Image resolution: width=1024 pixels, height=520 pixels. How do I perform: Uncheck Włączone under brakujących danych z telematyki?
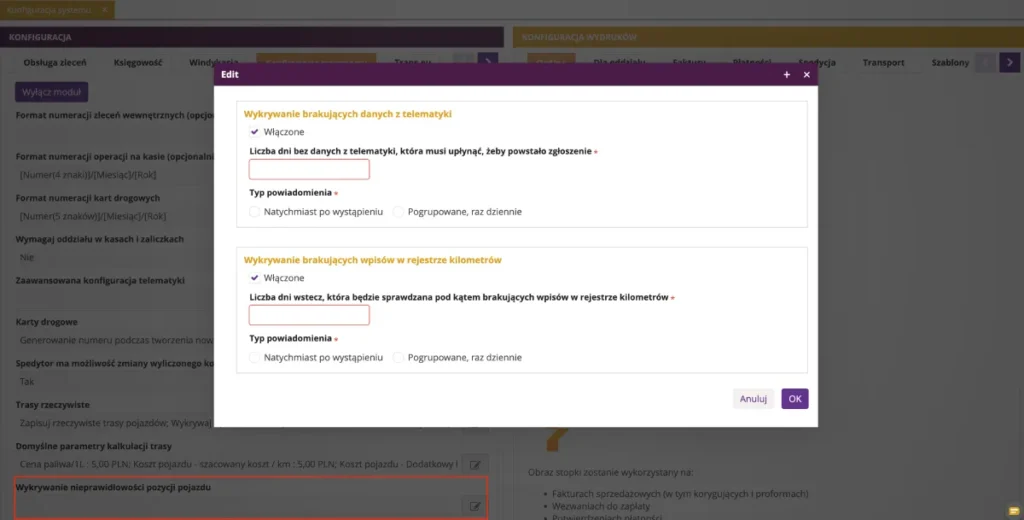[255, 132]
